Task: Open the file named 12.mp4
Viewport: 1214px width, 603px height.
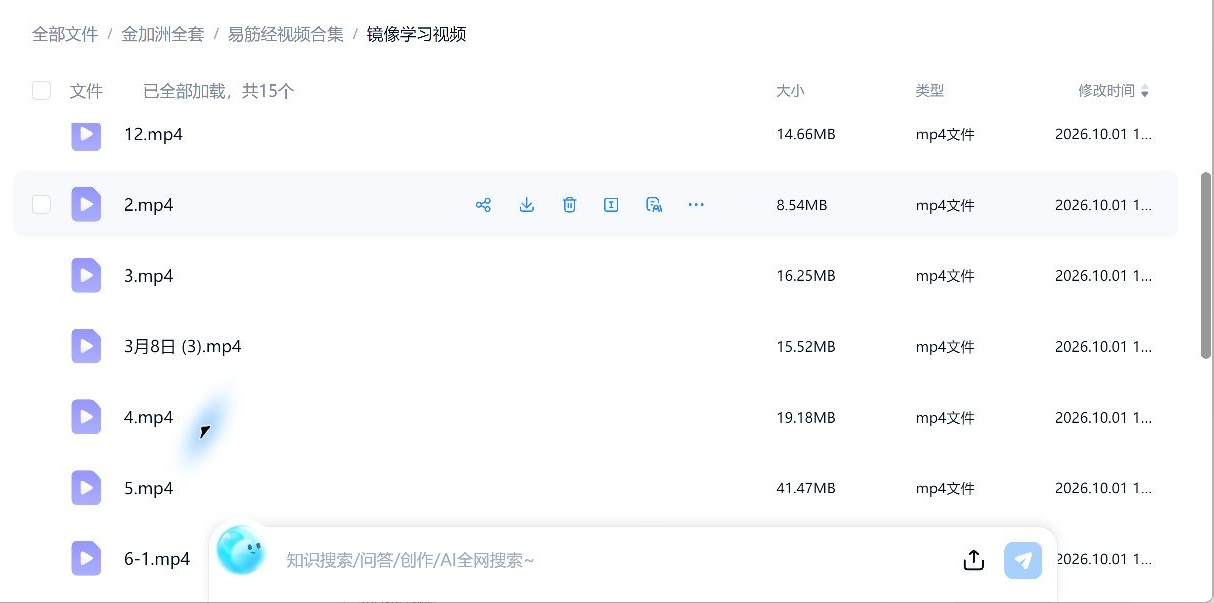Action: point(153,134)
